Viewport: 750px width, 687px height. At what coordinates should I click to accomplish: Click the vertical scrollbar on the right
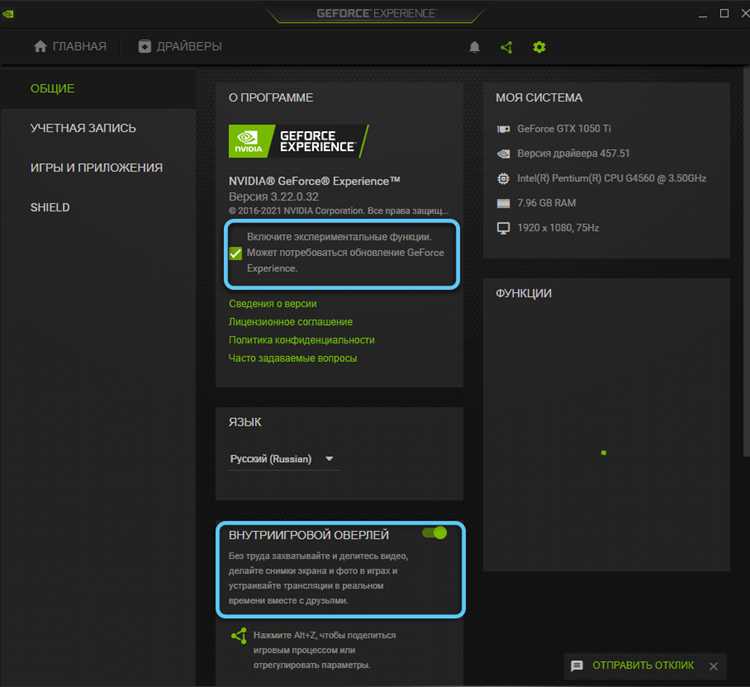[x=745, y=262]
